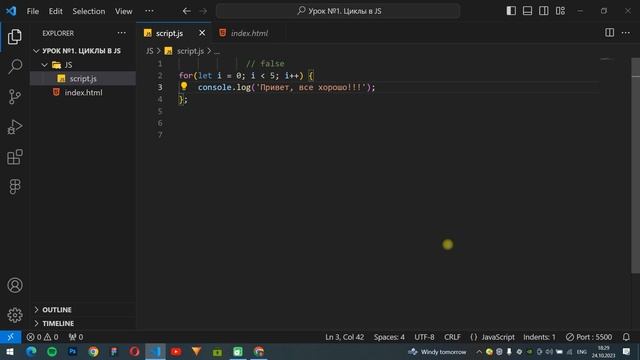
Task: Open notifications bell
Action: point(626,337)
